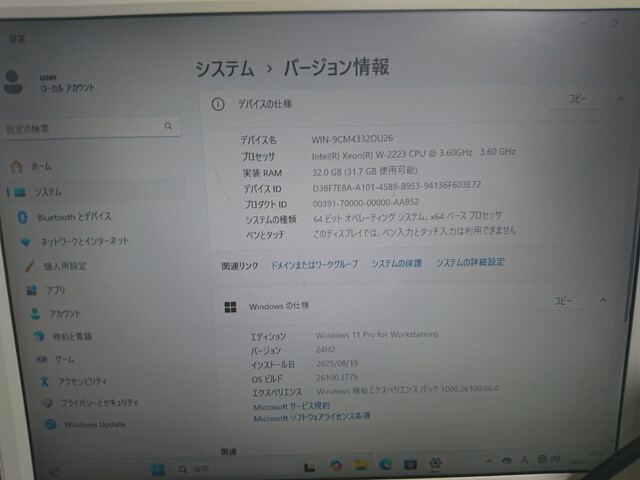Click the network Wi-Fi icon in sidebar

[26, 242]
